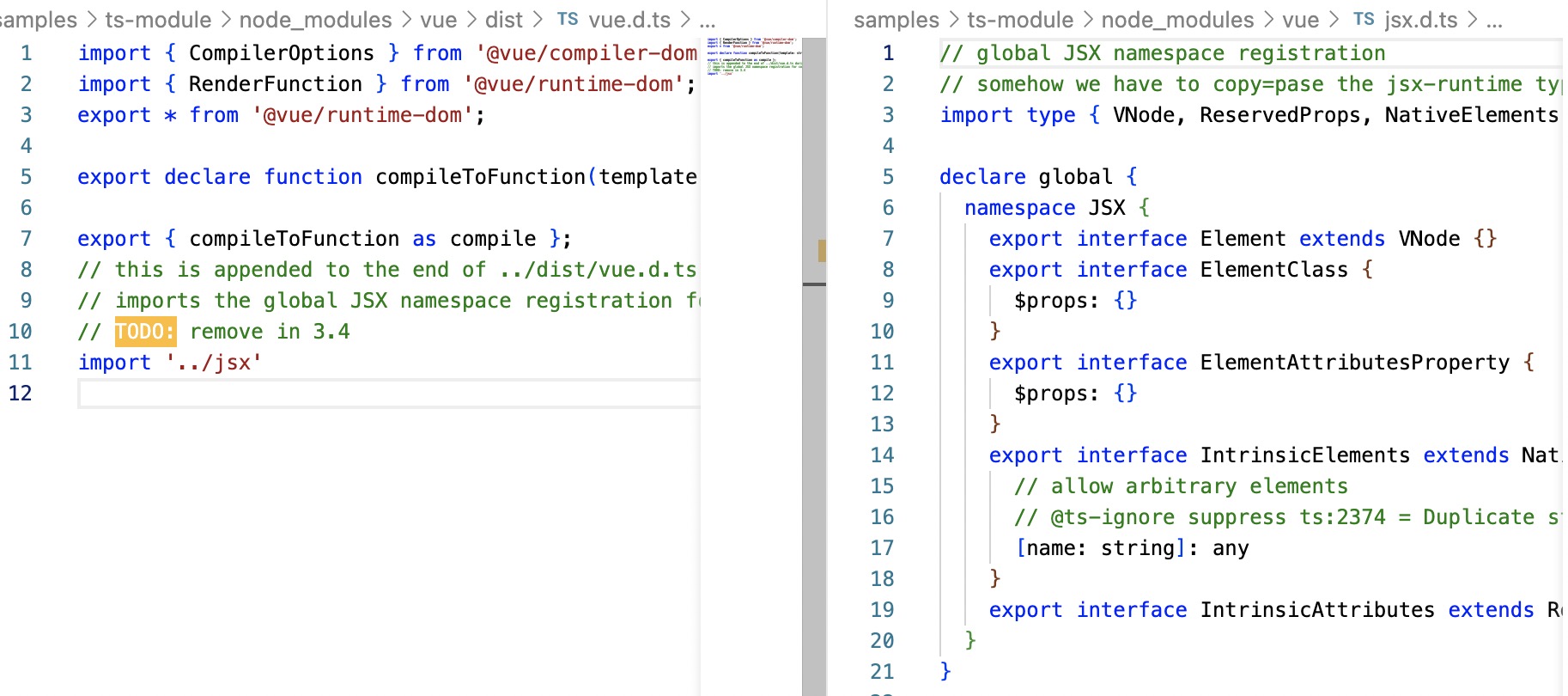Click the TS icon beside jsx.d.ts breadcrumb
1568x696 pixels.
pos(1364,19)
